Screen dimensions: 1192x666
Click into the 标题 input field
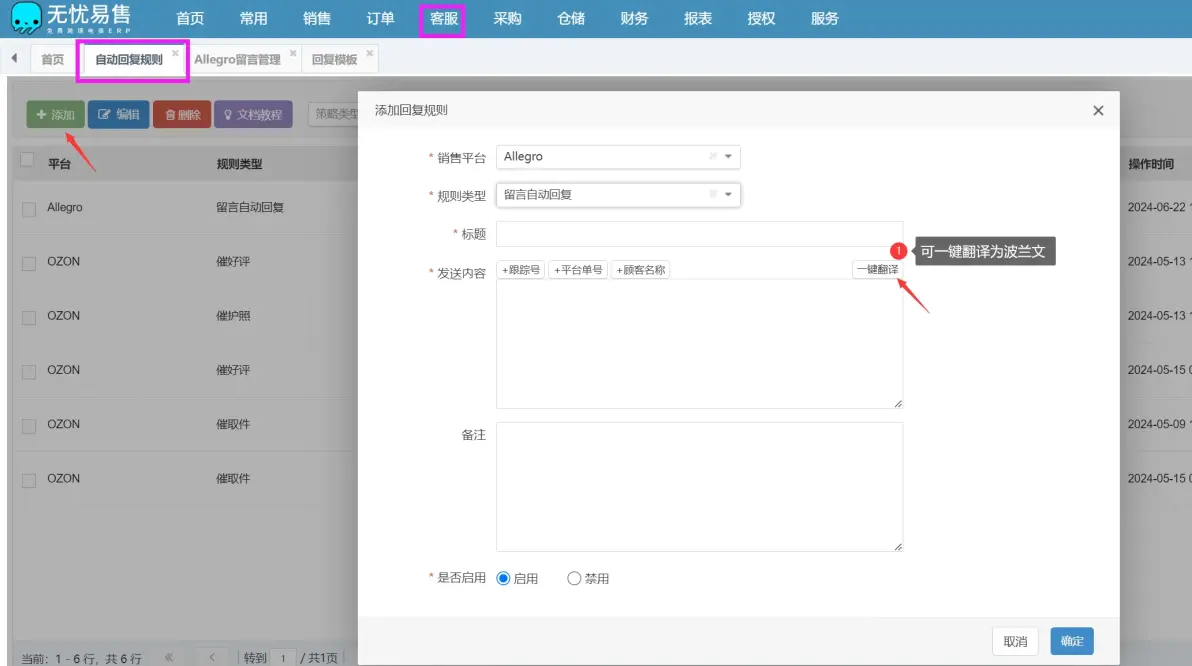[699, 234]
